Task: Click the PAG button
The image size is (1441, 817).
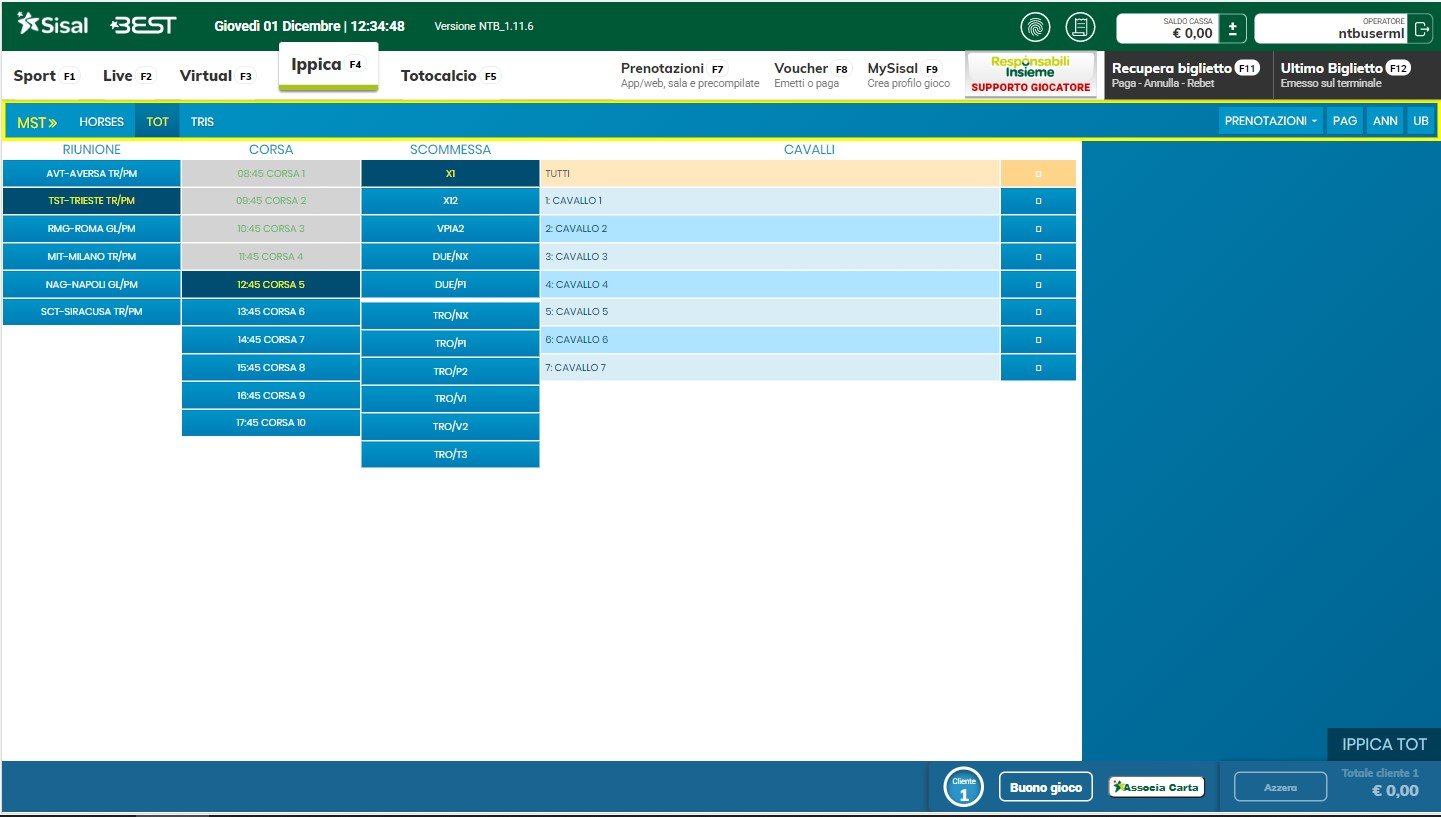Action: [1345, 121]
